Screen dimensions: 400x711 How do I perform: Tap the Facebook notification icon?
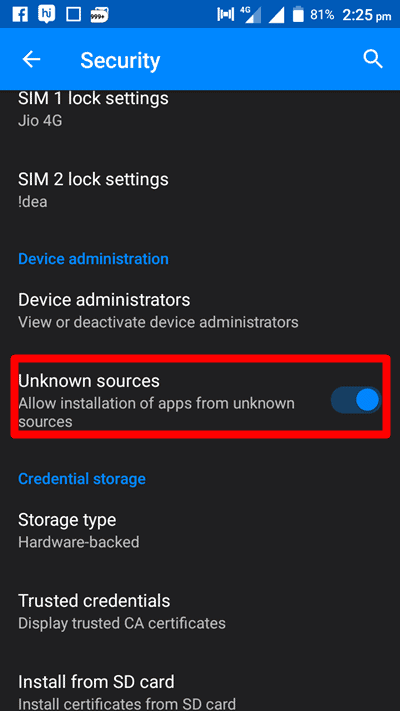tap(20, 15)
